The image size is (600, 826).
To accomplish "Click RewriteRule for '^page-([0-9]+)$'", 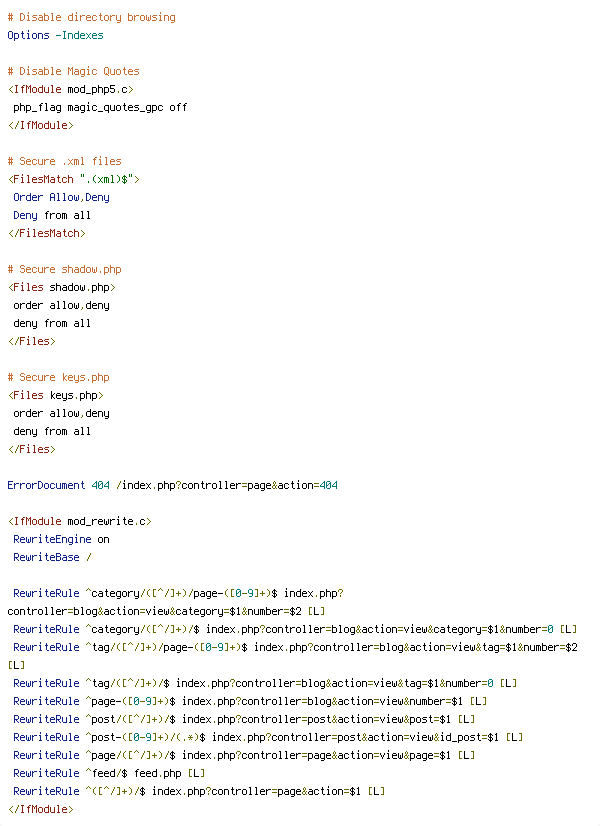I will pyautogui.click(x=250, y=701).
